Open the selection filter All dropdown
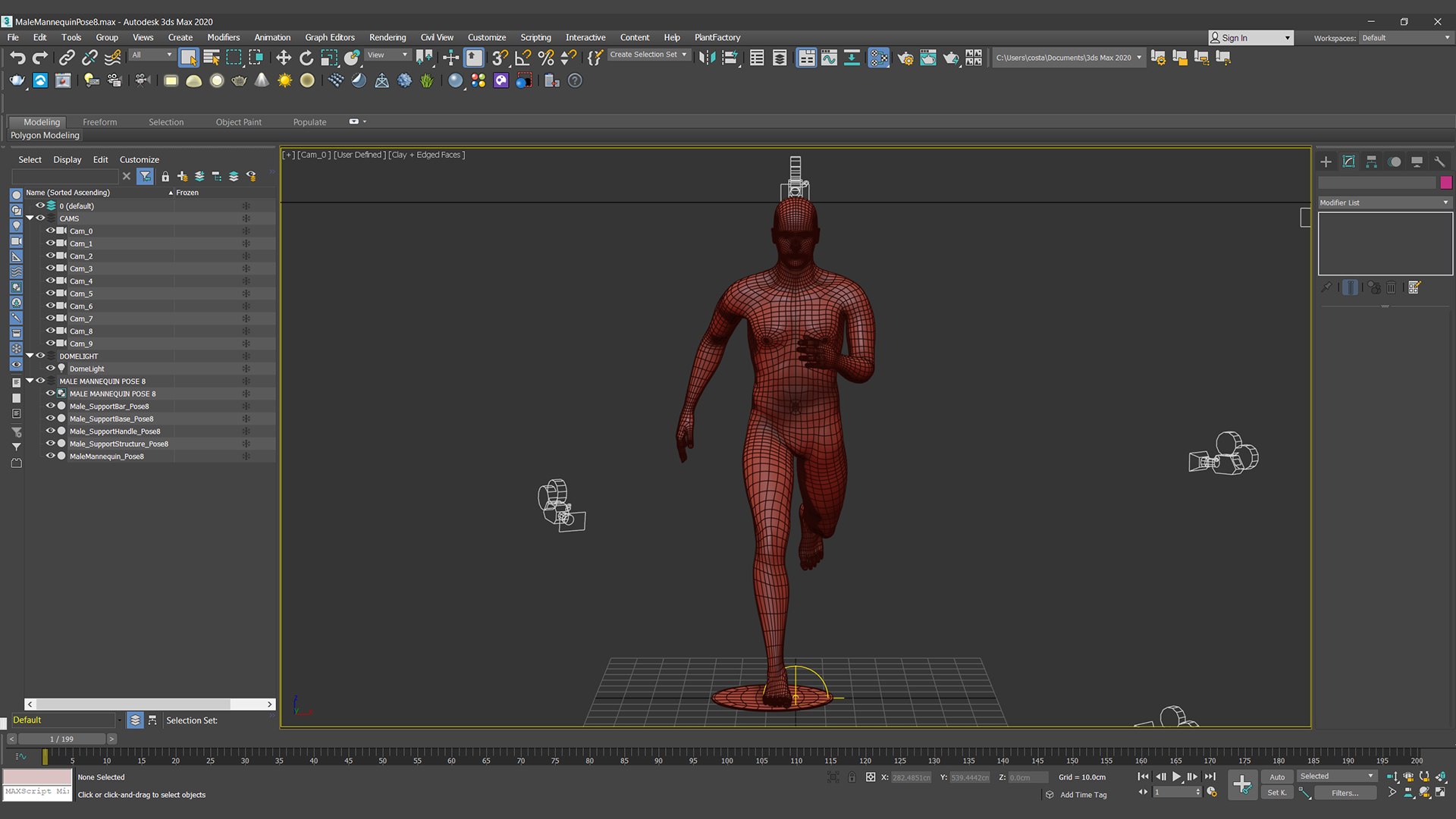The height and width of the screenshot is (819, 1456). (152, 55)
